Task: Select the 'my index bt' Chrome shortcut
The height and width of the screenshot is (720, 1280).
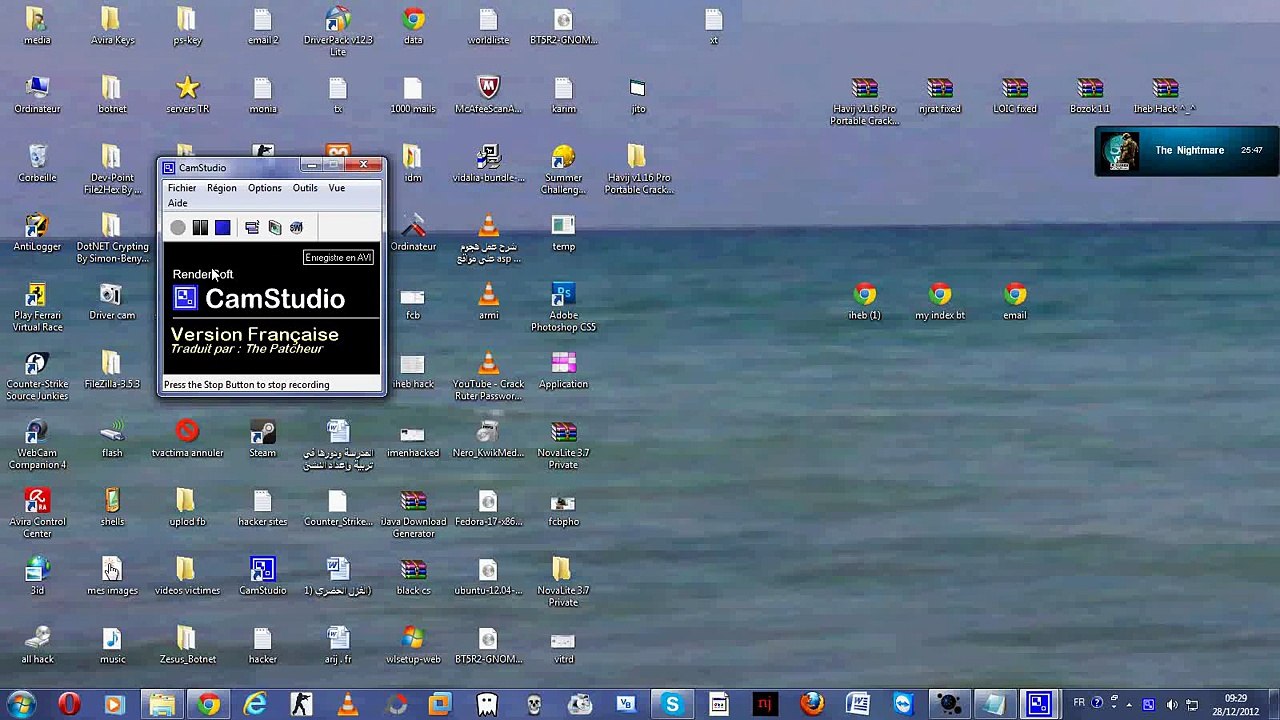Action: click(939, 302)
